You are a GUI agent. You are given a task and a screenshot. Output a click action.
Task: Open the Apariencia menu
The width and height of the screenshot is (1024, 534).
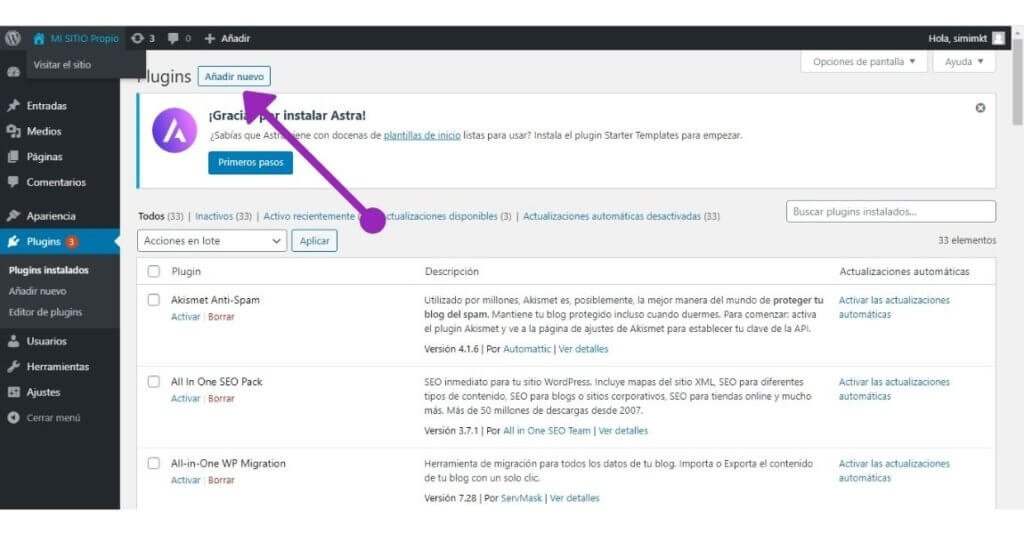coord(51,216)
